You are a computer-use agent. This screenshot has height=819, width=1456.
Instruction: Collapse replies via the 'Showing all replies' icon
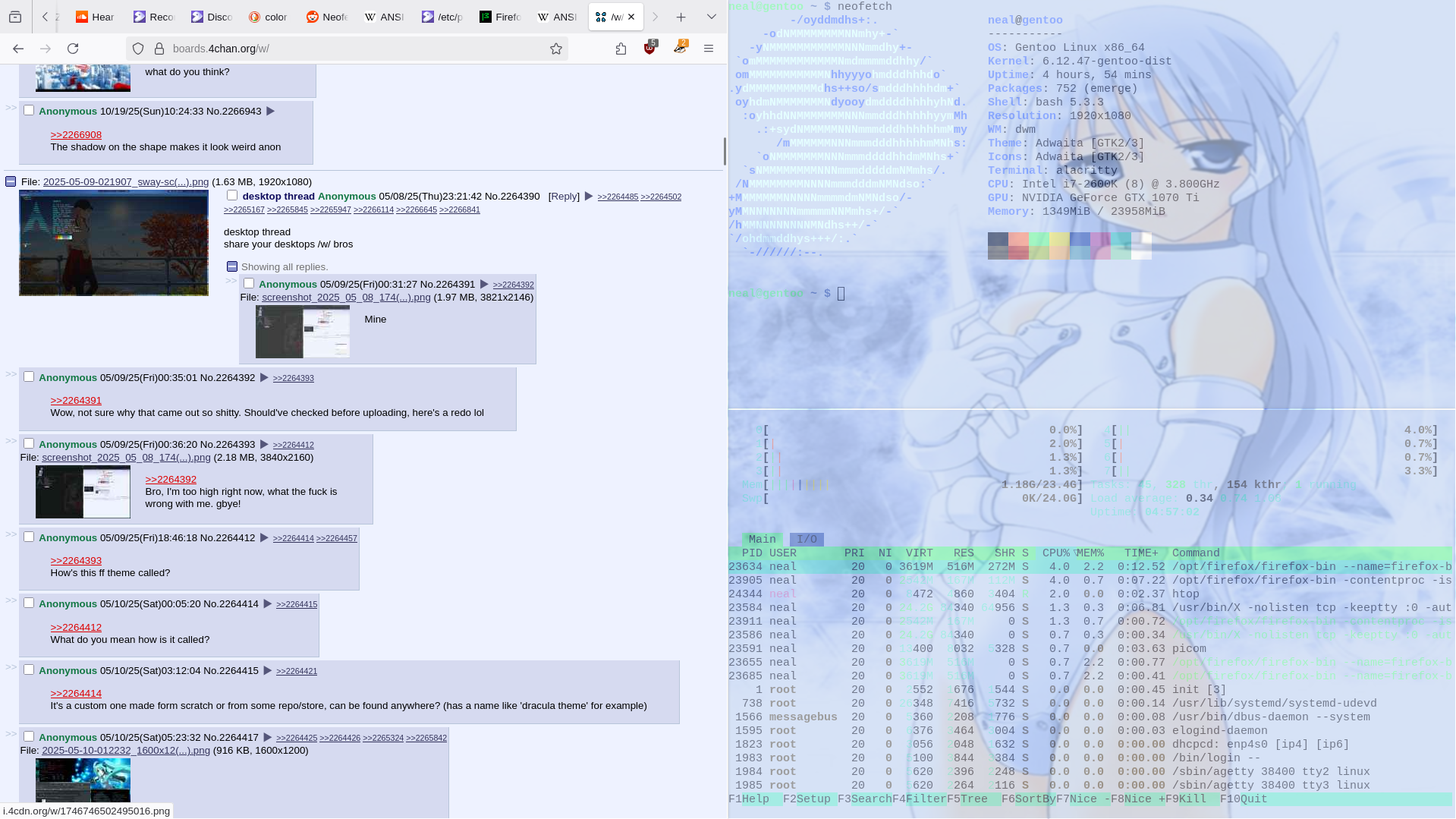tap(232, 266)
